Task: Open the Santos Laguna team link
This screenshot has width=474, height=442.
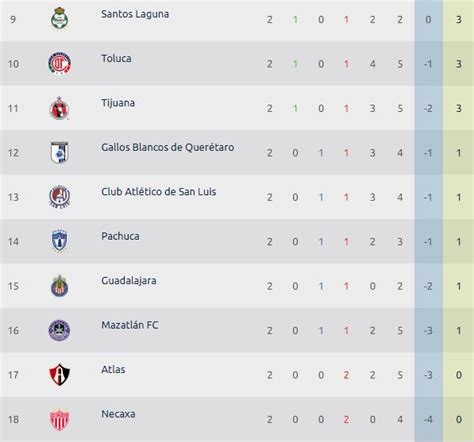Action: 135,14
